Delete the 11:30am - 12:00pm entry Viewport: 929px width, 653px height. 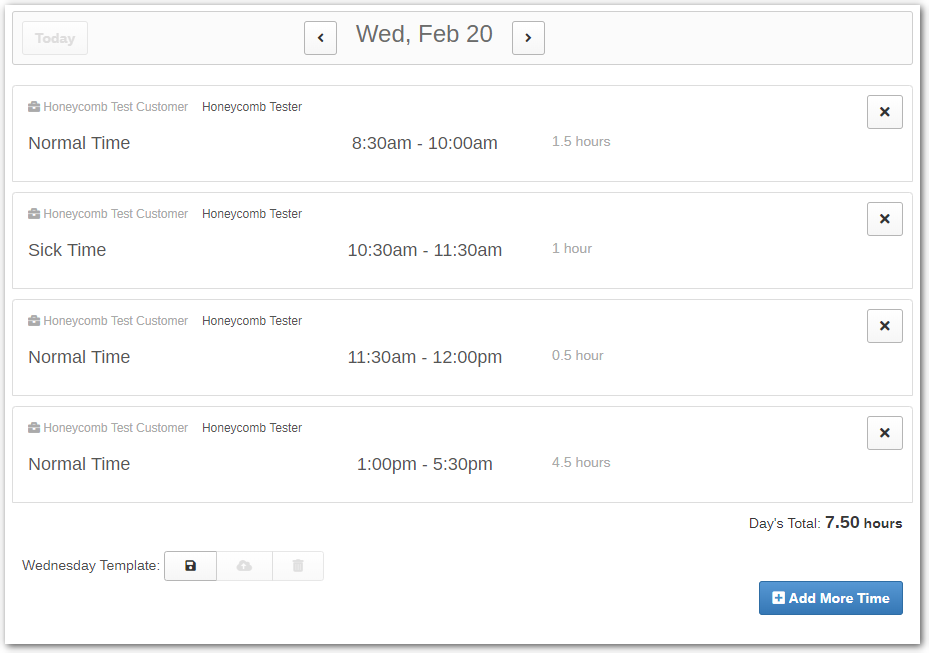pyautogui.click(x=884, y=326)
